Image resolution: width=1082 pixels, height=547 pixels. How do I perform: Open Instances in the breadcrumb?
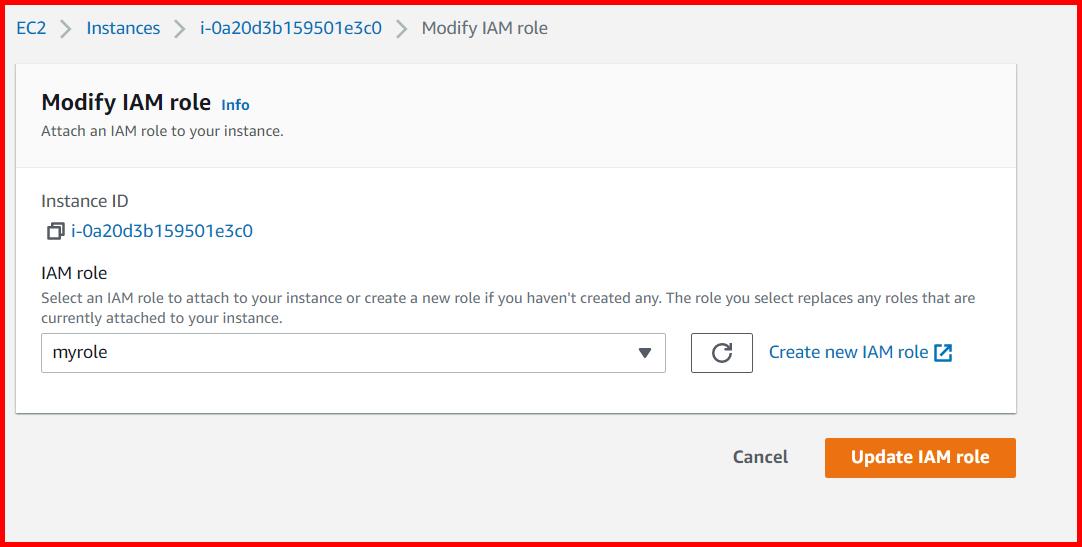tap(123, 28)
